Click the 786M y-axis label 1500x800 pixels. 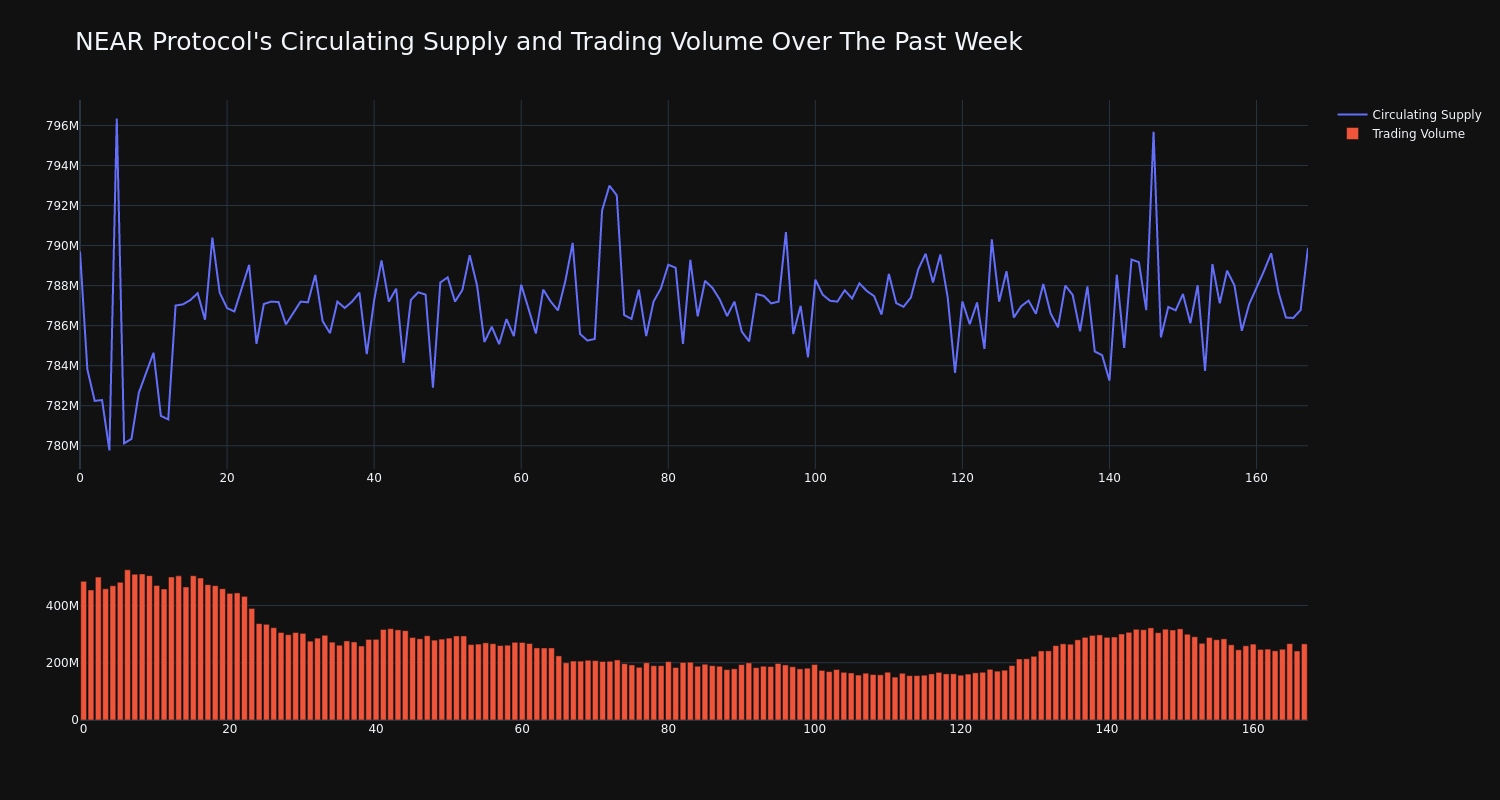[x=62, y=326]
